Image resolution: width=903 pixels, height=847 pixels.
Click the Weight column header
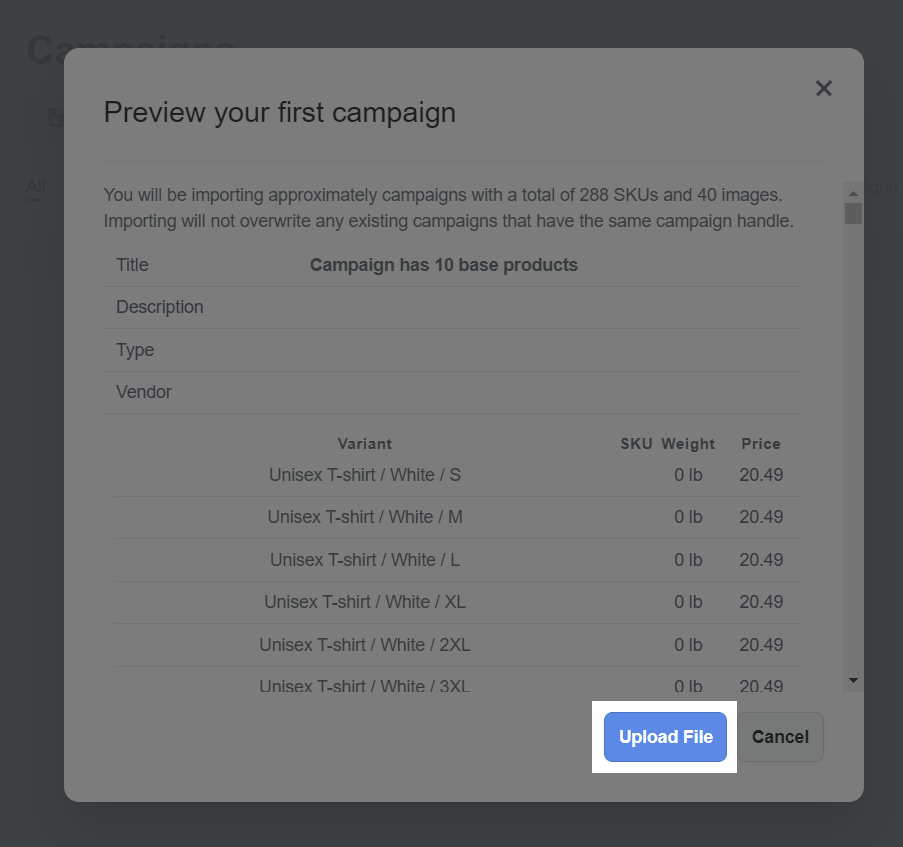(688, 444)
